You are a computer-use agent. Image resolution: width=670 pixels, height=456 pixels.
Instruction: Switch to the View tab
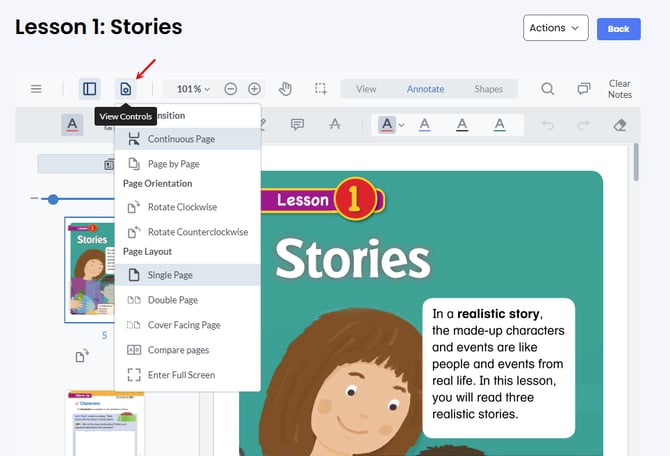[366, 89]
